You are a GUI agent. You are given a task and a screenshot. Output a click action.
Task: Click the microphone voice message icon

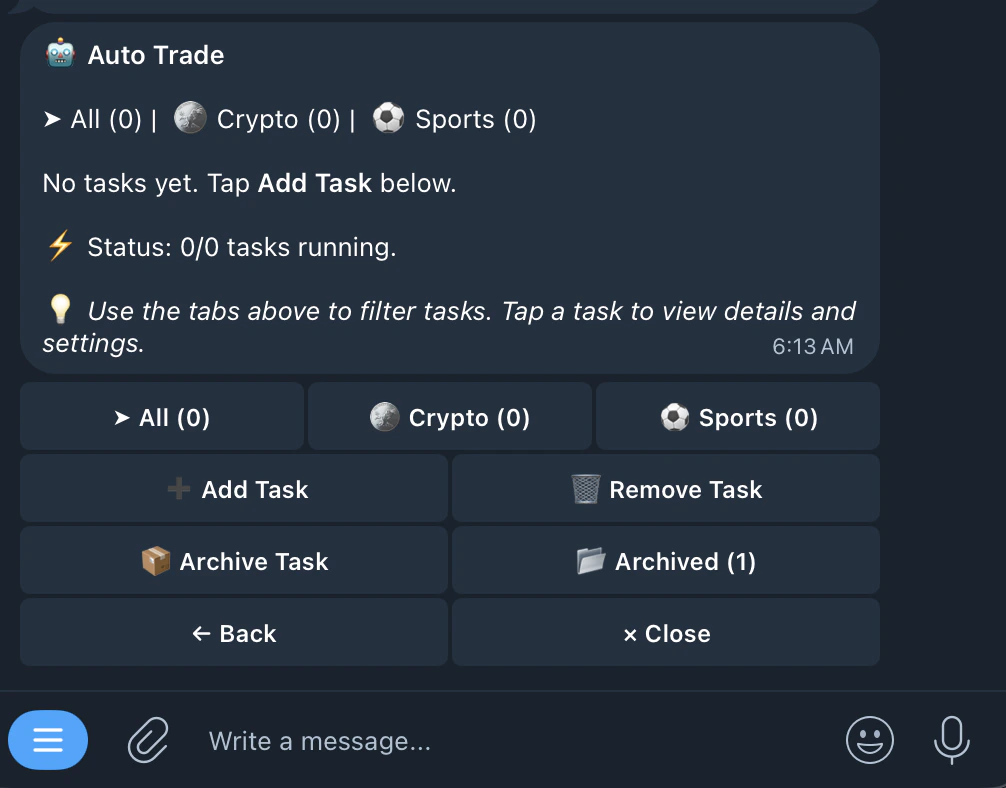[951, 741]
